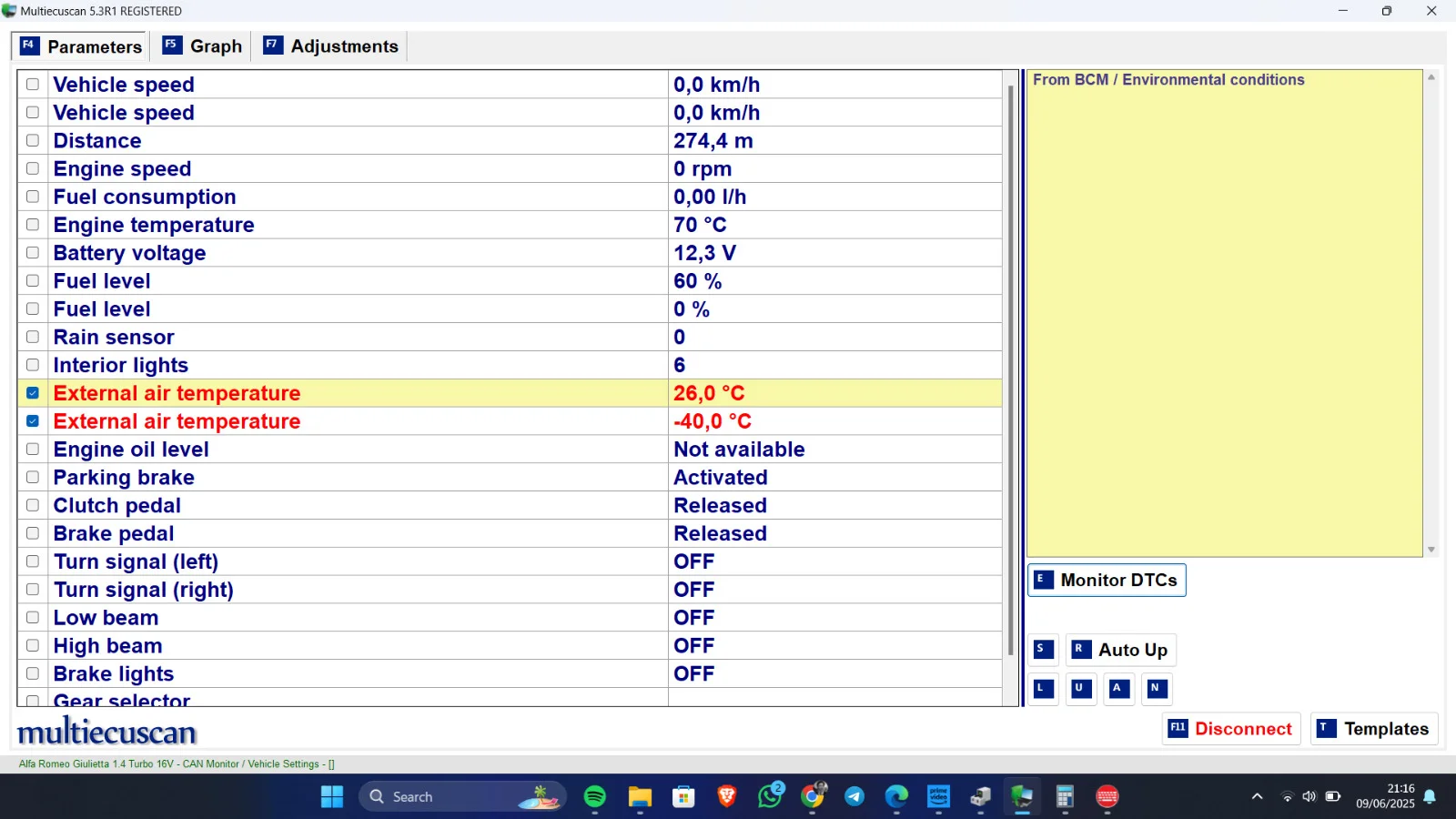Open WhatsApp from the taskbar
This screenshot has height=819, width=1456.
770,797
